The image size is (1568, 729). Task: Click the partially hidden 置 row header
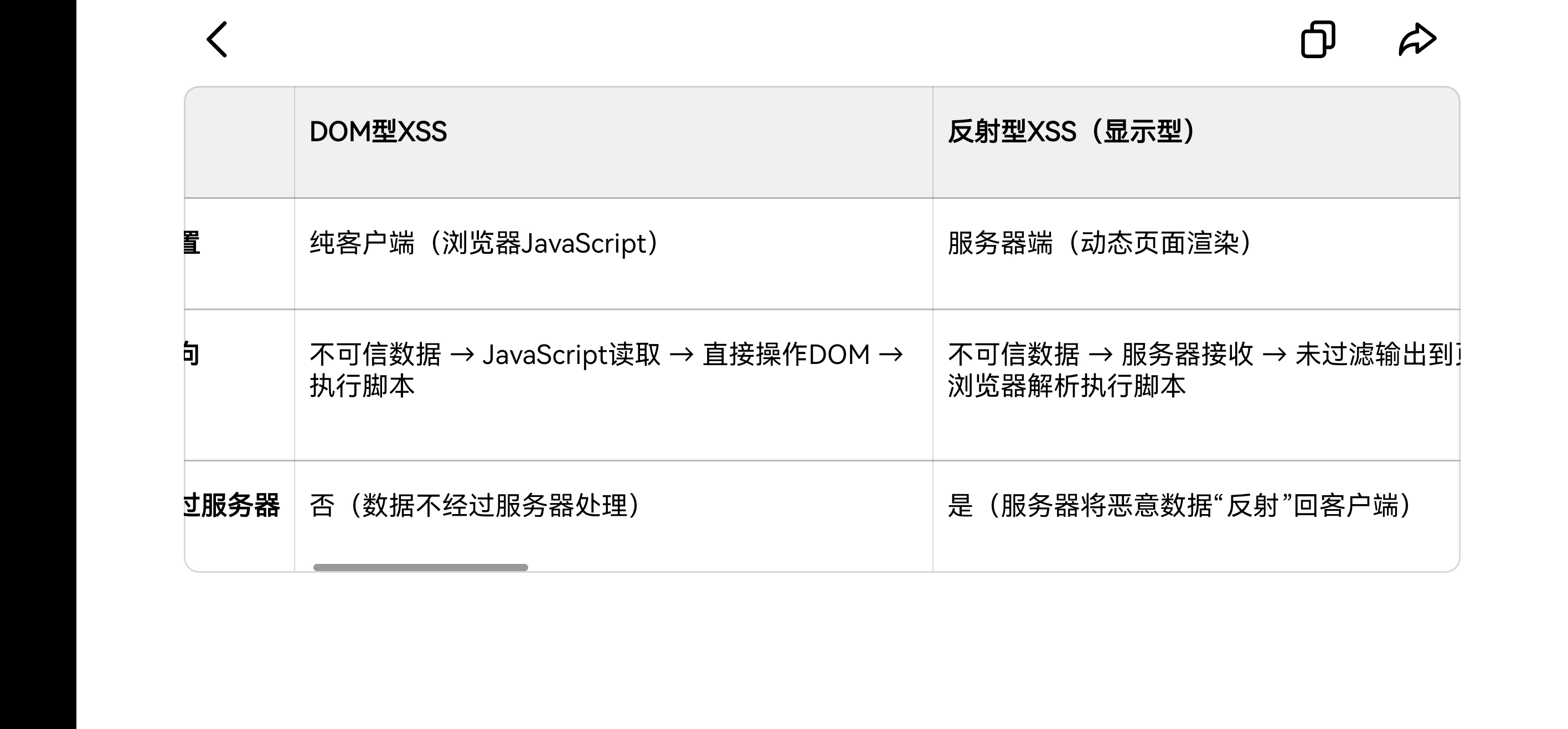pos(192,244)
